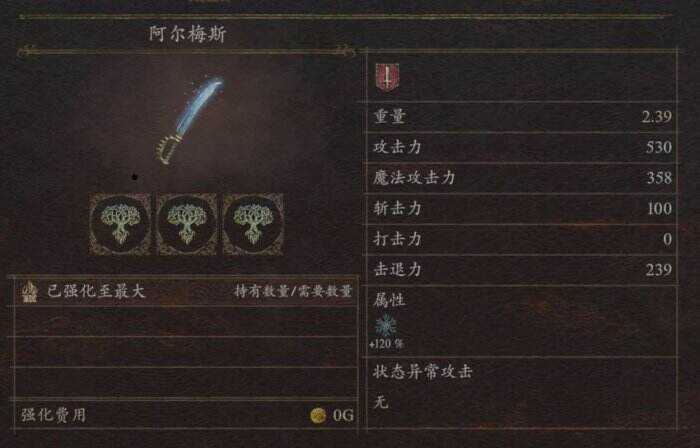
Task: Click the 持有数量/需要数量 column label
Action: point(293,292)
